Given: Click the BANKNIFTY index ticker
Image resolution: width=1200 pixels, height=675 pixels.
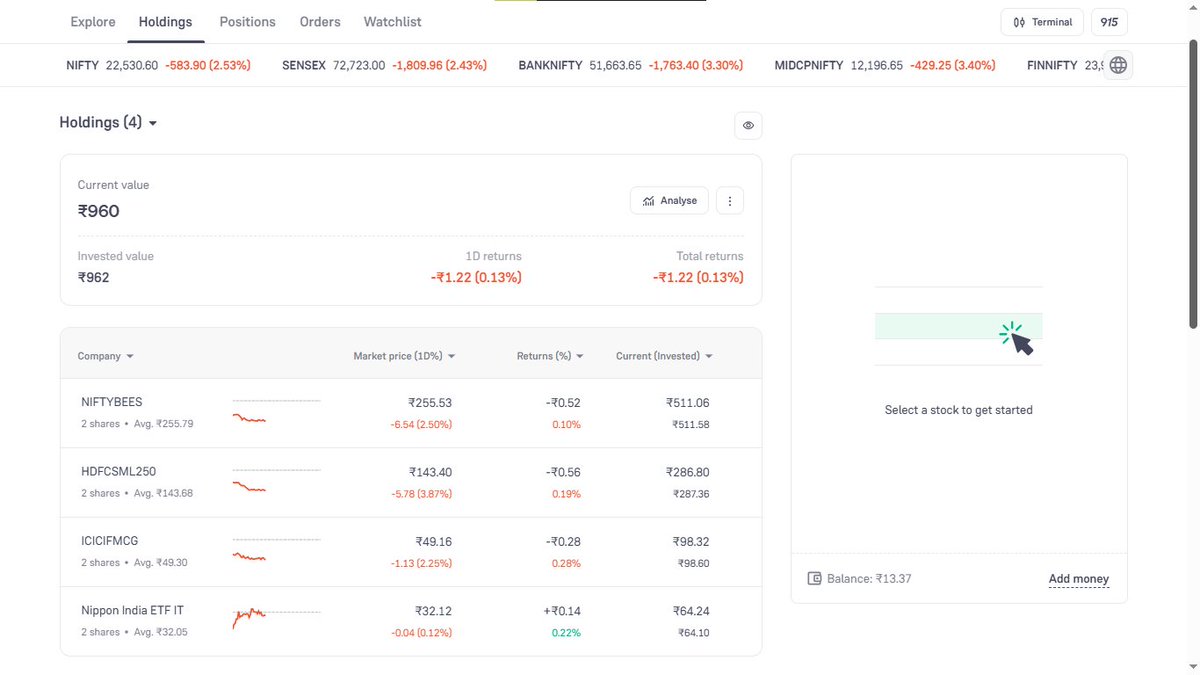Looking at the screenshot, I should pos(631,65).
